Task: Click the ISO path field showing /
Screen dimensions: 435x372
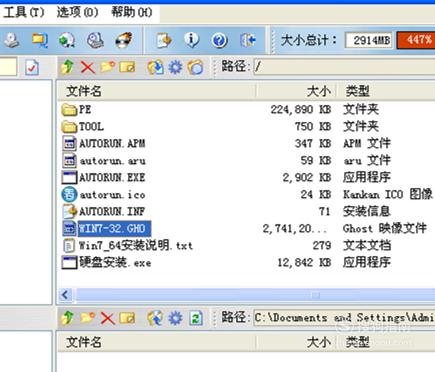Action: pos(344,67)
